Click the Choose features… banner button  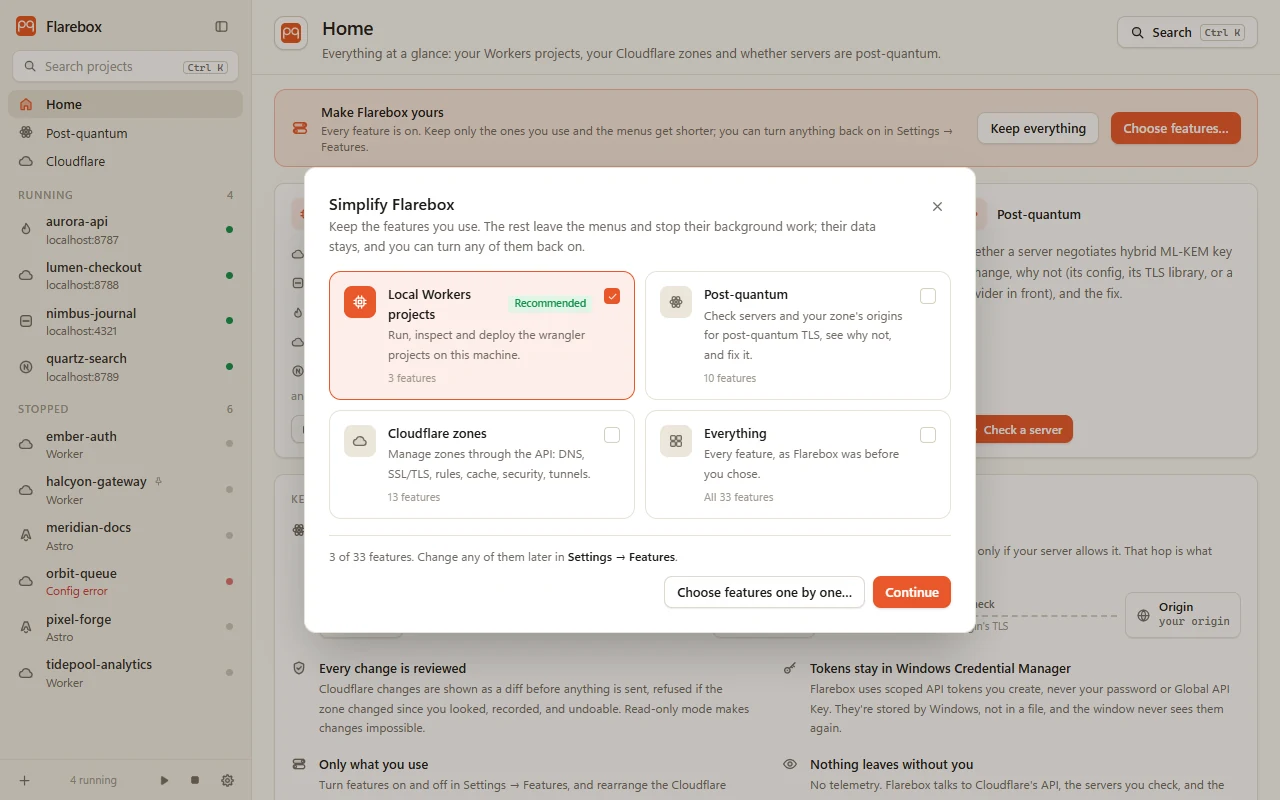[1176, 128]
